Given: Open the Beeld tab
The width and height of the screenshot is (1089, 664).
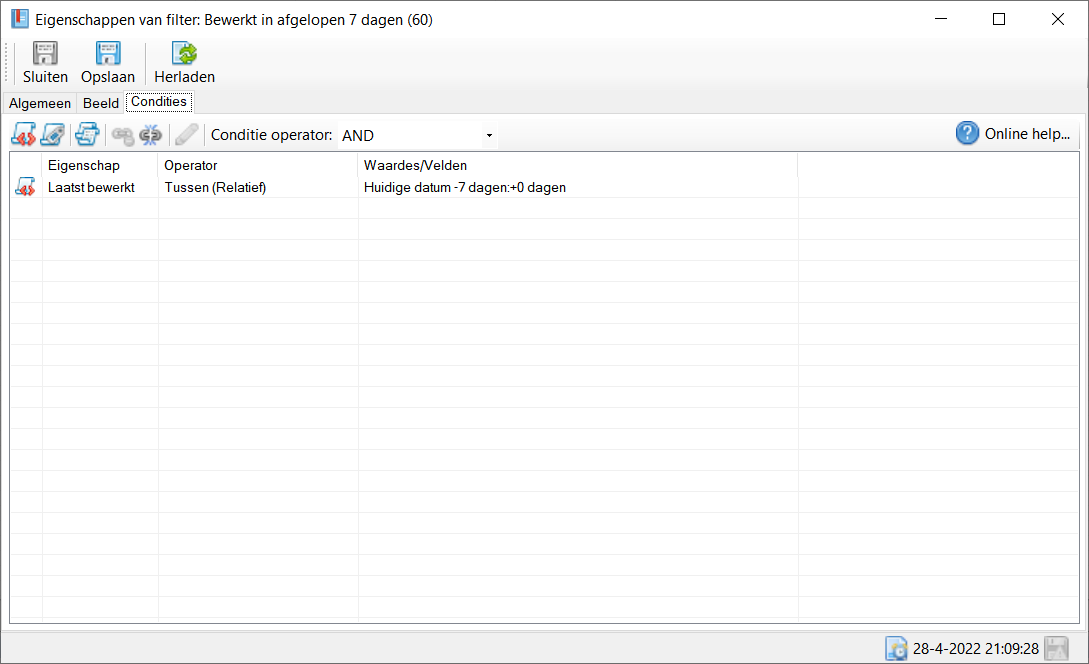Looking at the screenshot, I should pos(101,103).
